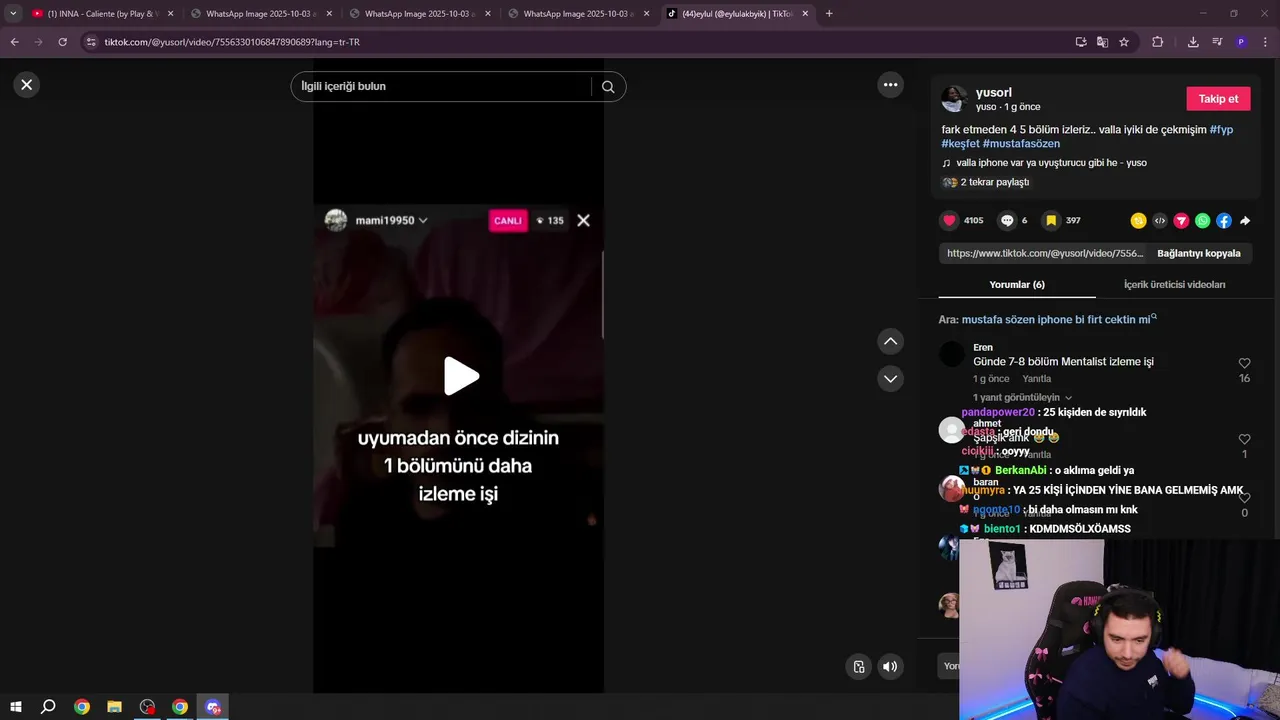Open the browser downloads icon
Image resolution: width=1280 pixels, height=720 pixels.
coord(1193,42)
